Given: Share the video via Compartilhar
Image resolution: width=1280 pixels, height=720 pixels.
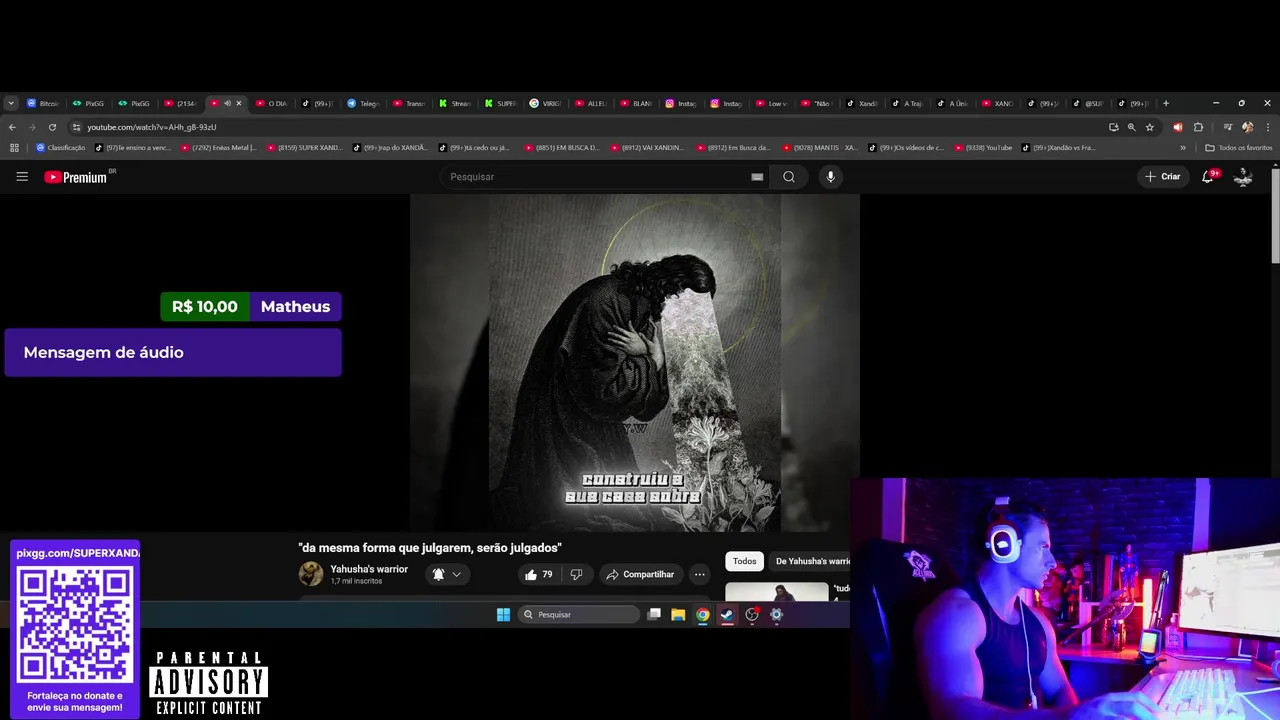Looking at the screenshot, I should click(640, 575).
